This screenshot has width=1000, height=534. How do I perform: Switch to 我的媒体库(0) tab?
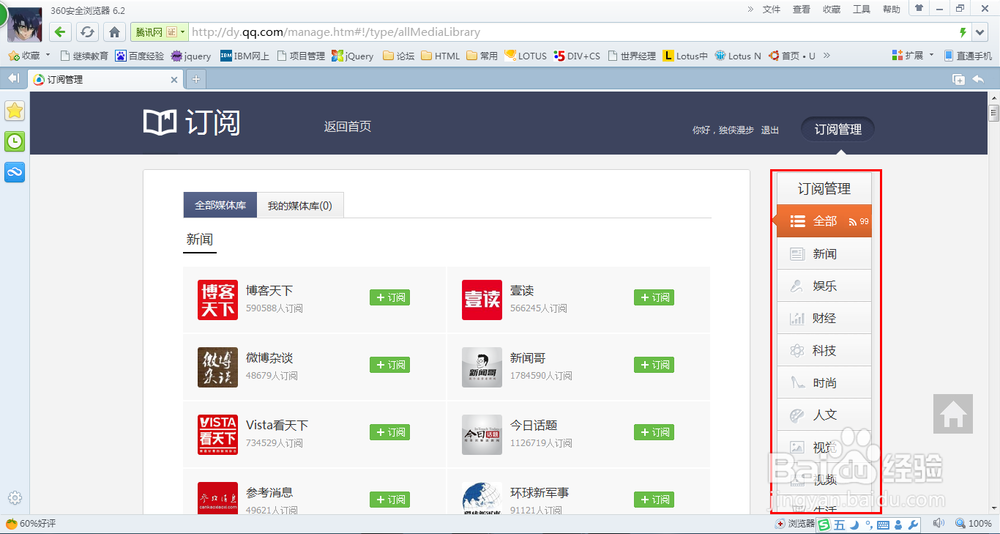pyautogui.click(x=300, y=205)
